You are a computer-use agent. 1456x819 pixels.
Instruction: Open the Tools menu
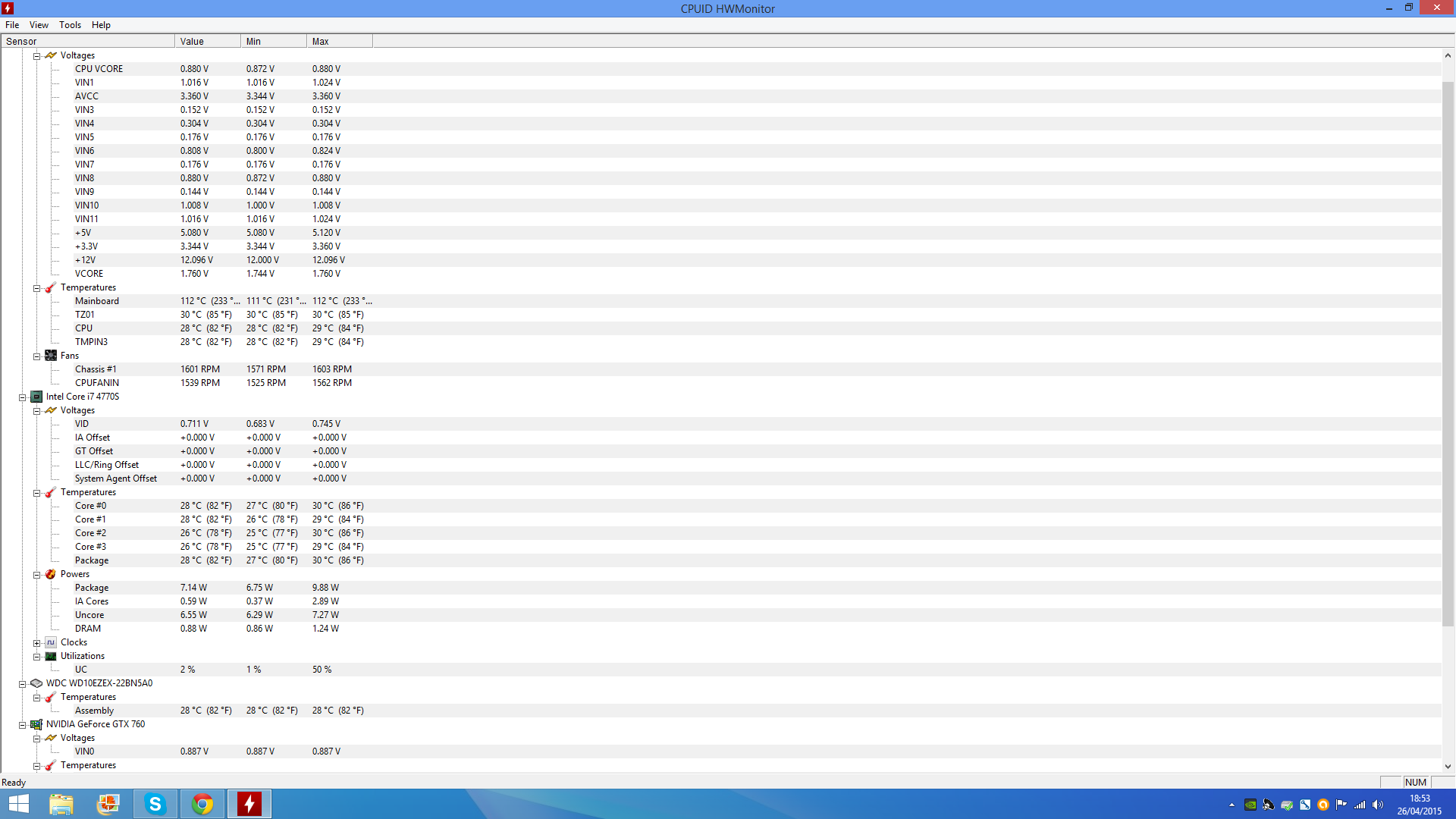[x=70, y=25]
